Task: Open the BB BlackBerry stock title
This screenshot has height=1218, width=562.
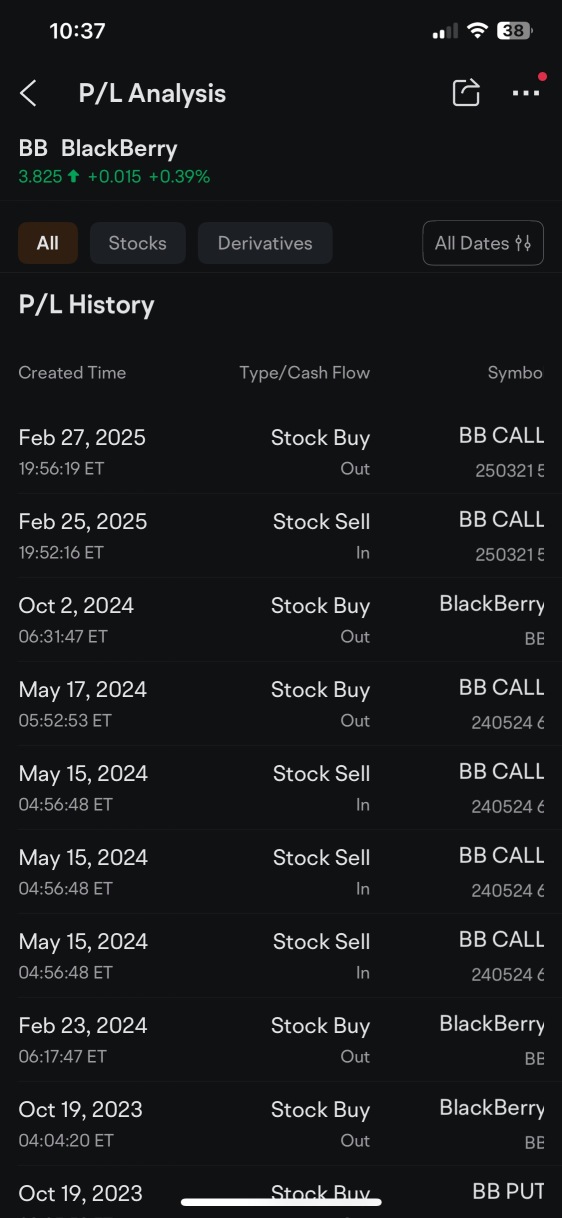Action: tap(98, 149)
